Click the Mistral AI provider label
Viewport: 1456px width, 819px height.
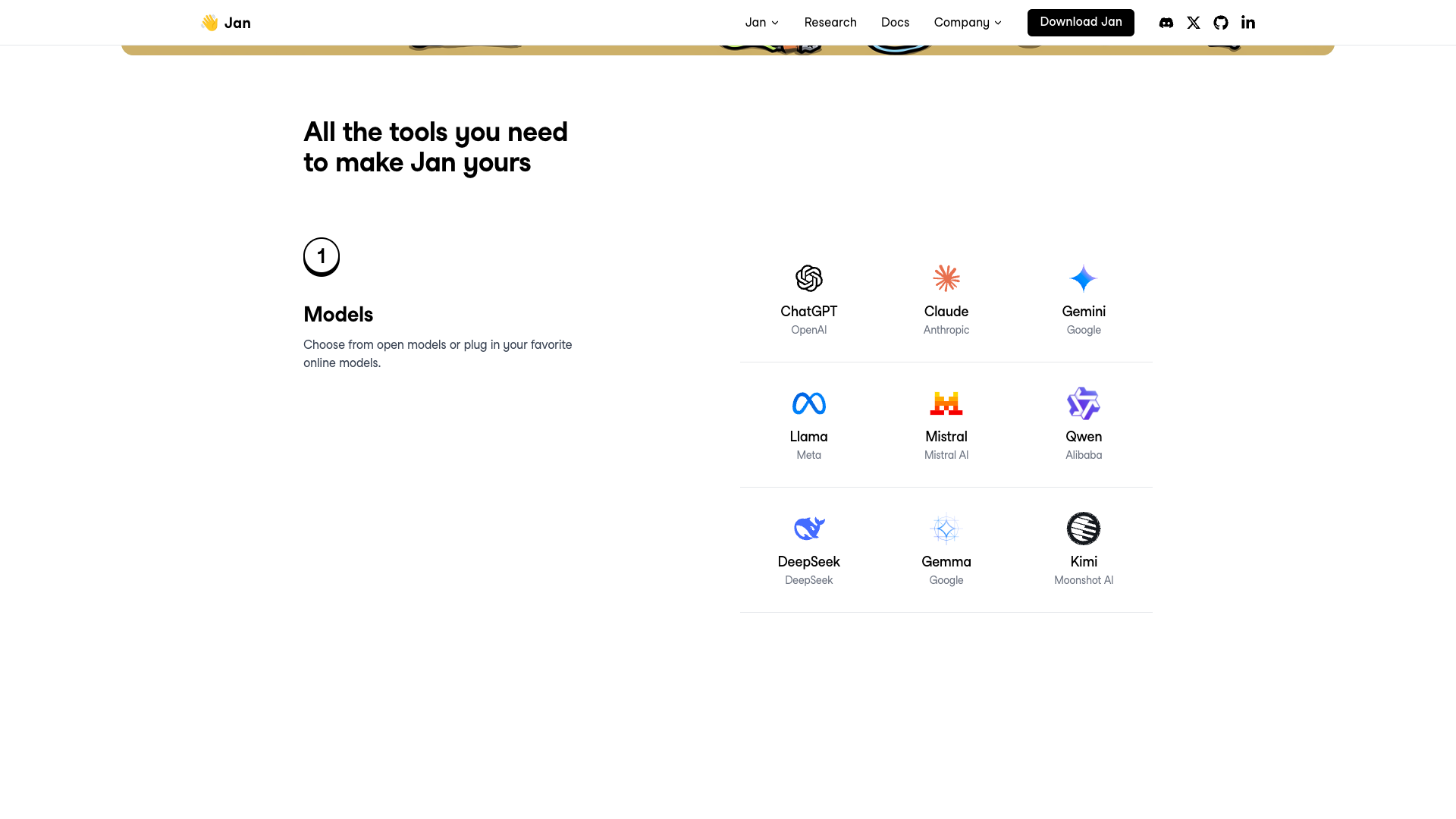click(946, 455)
